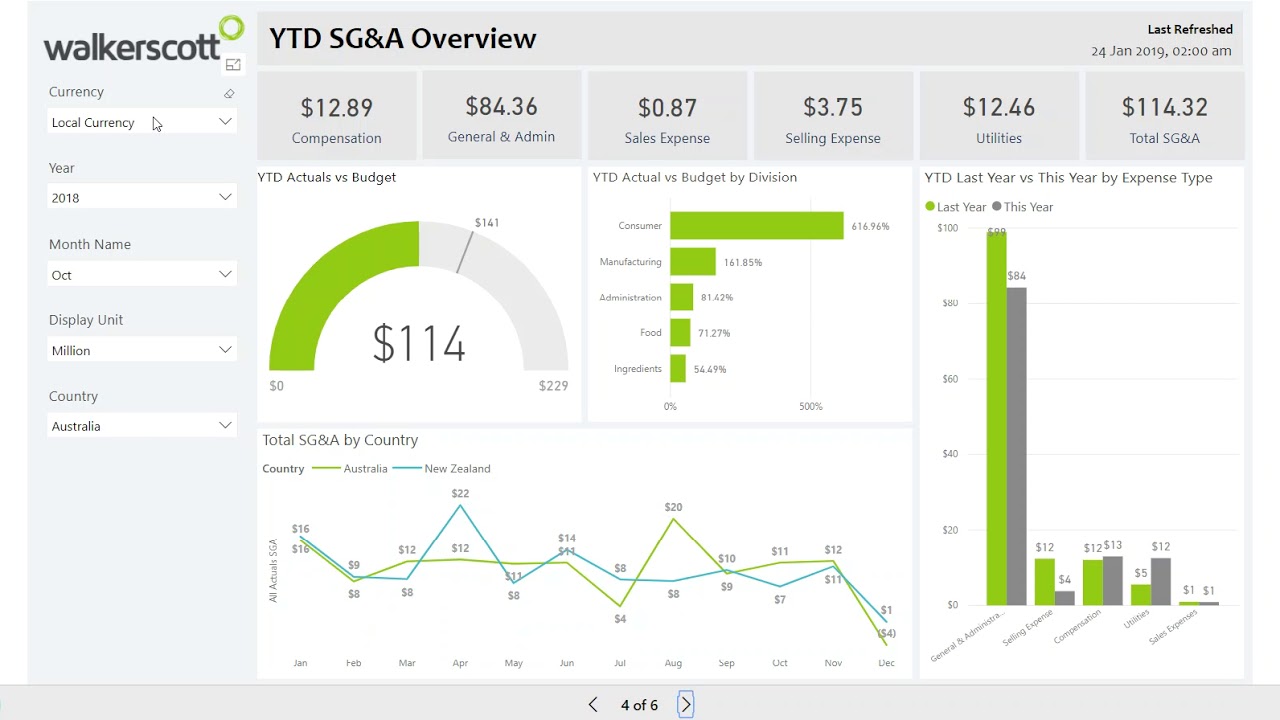The width and height of the screenshot is (1280, 720).
Task: Click the Dec axis label in line chart
Action: [886, 663]
